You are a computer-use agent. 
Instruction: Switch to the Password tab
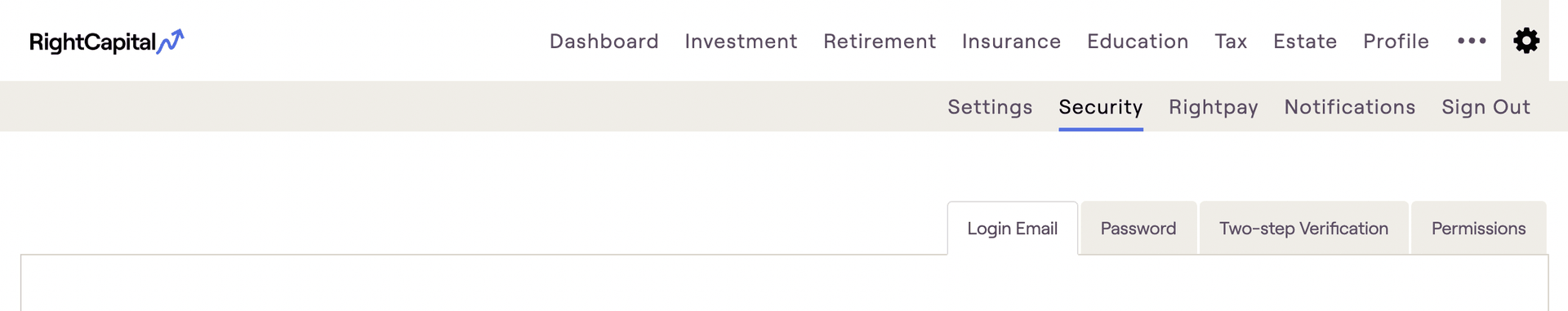pos(1138,229)
